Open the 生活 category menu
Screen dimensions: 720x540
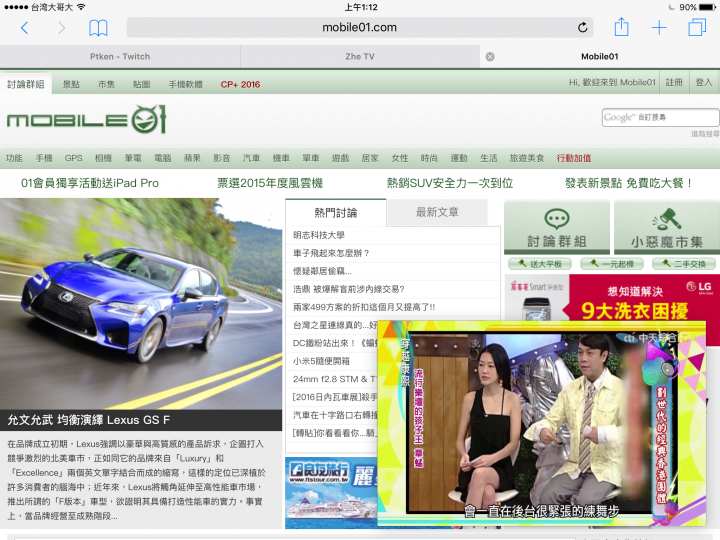click(x=489, y=158)
